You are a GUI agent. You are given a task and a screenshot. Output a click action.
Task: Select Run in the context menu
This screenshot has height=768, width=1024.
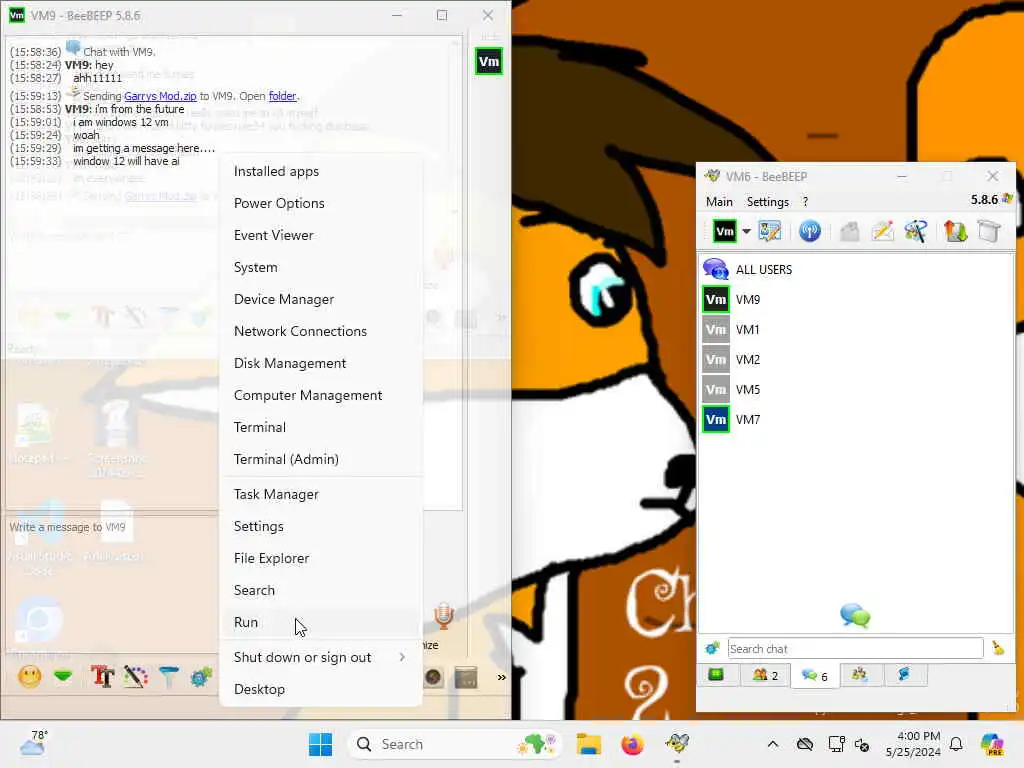point(321,622)
